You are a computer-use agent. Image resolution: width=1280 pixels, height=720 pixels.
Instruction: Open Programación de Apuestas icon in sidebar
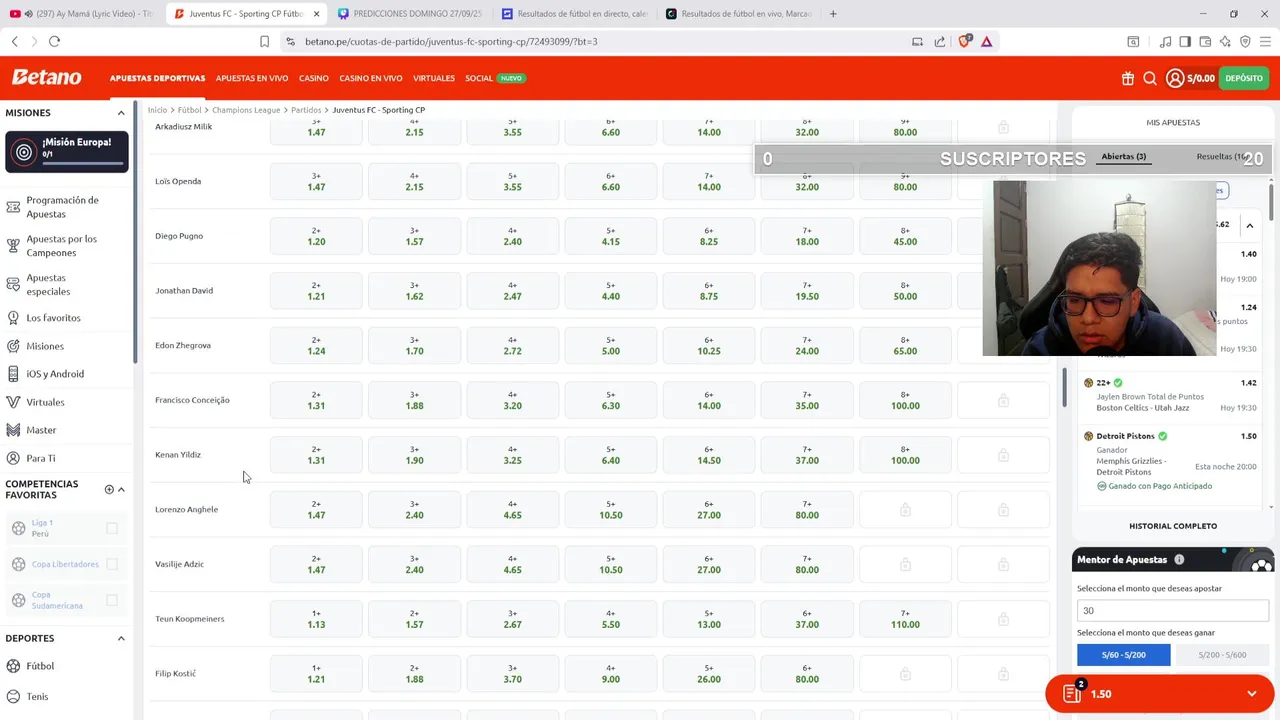tap(13, 207)
